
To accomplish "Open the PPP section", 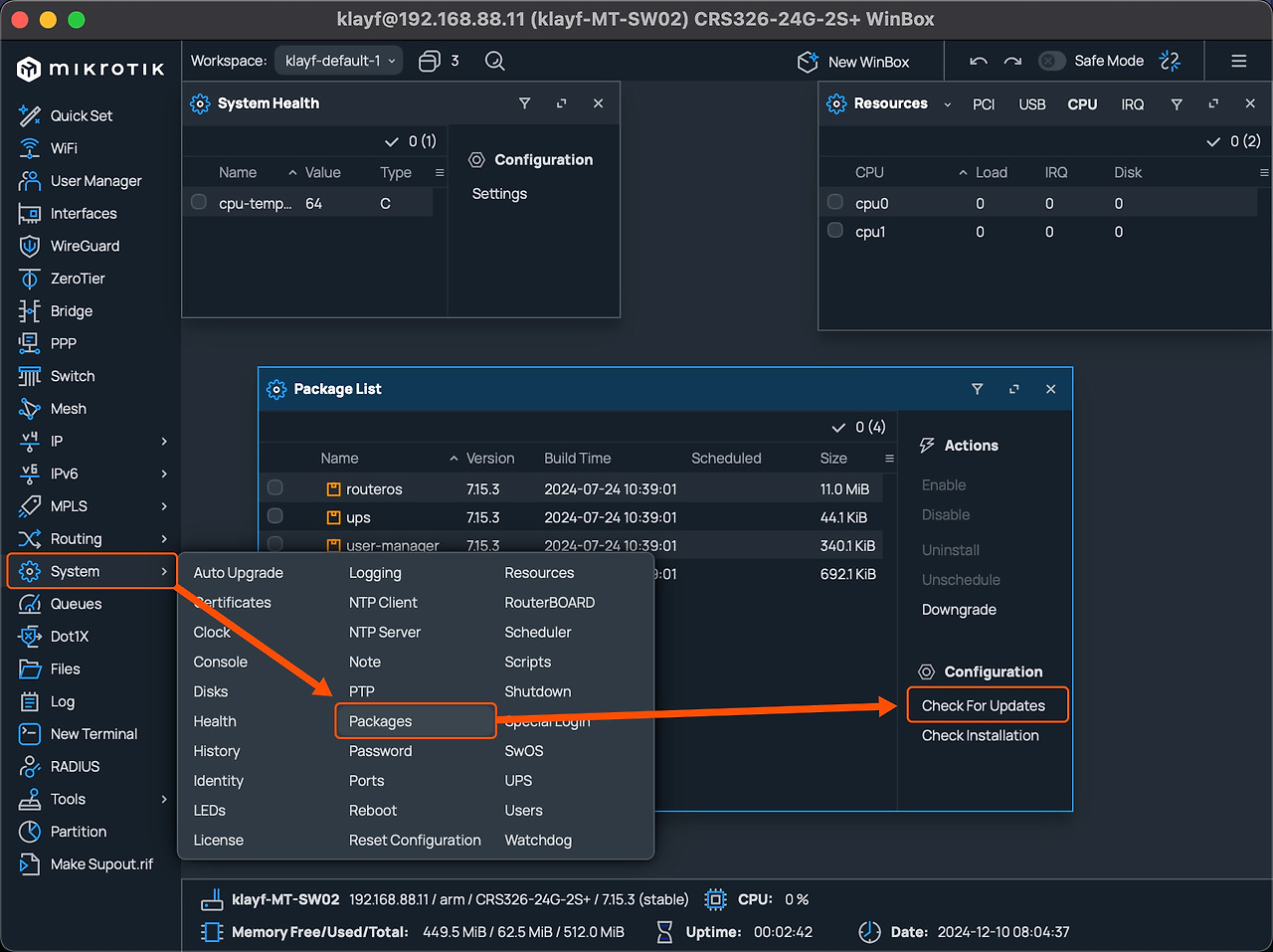I will [63, 343].
